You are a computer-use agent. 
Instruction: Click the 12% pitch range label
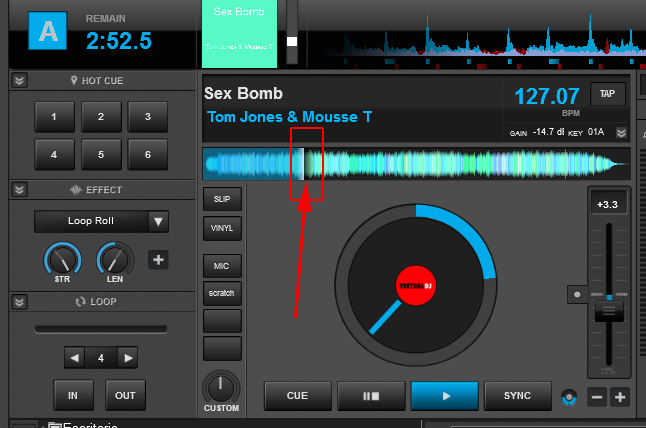[x=607, y=371]
